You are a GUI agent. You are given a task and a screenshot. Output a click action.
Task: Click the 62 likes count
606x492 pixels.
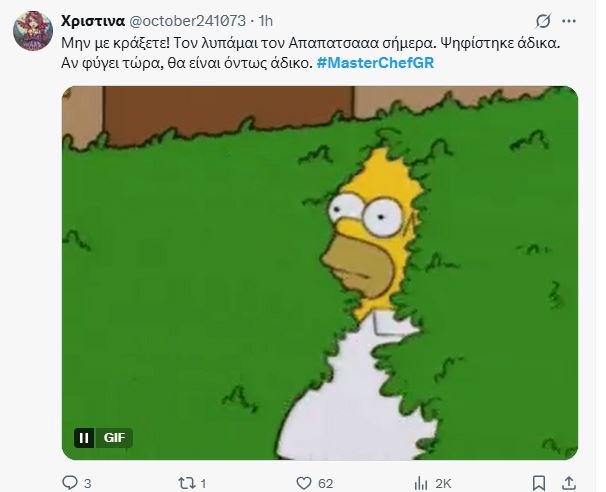tap(325, 483)
